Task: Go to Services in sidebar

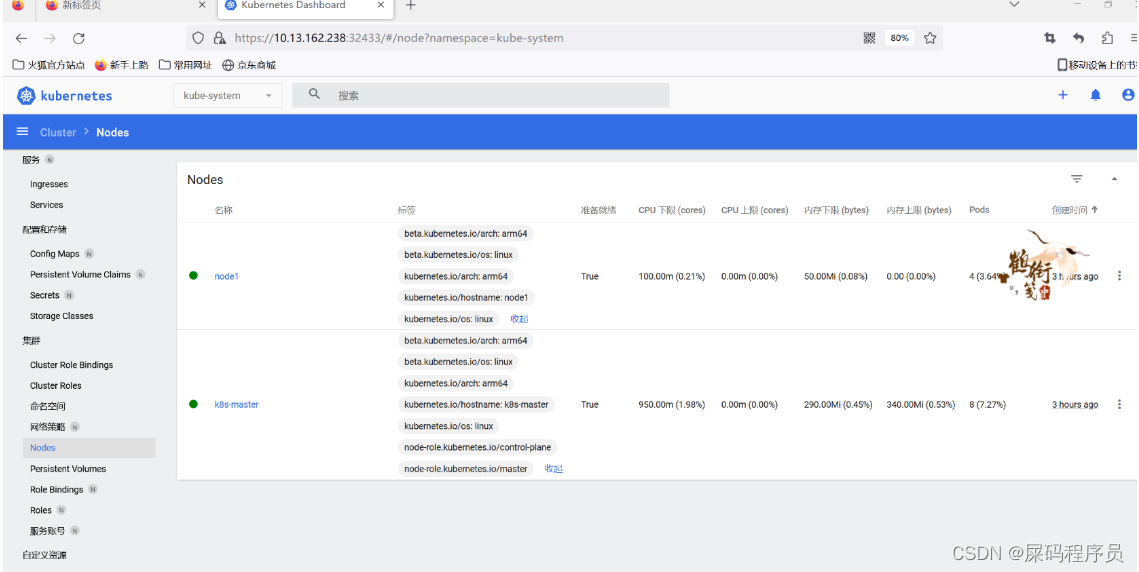Action: click(46, 205)
